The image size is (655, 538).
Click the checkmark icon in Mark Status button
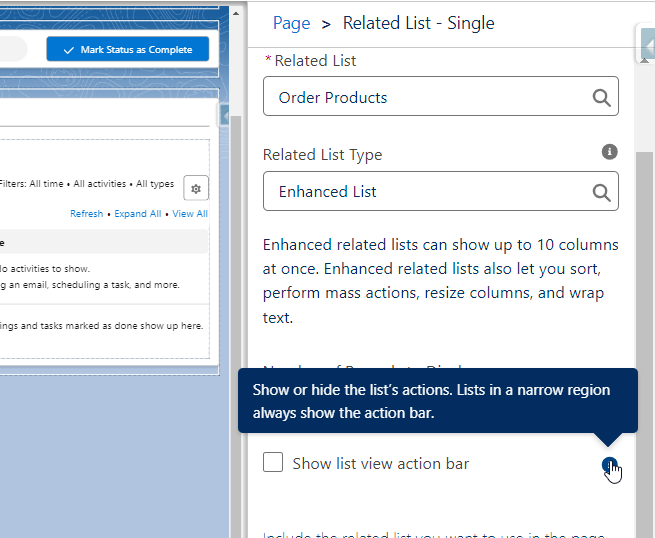(68, 50)
